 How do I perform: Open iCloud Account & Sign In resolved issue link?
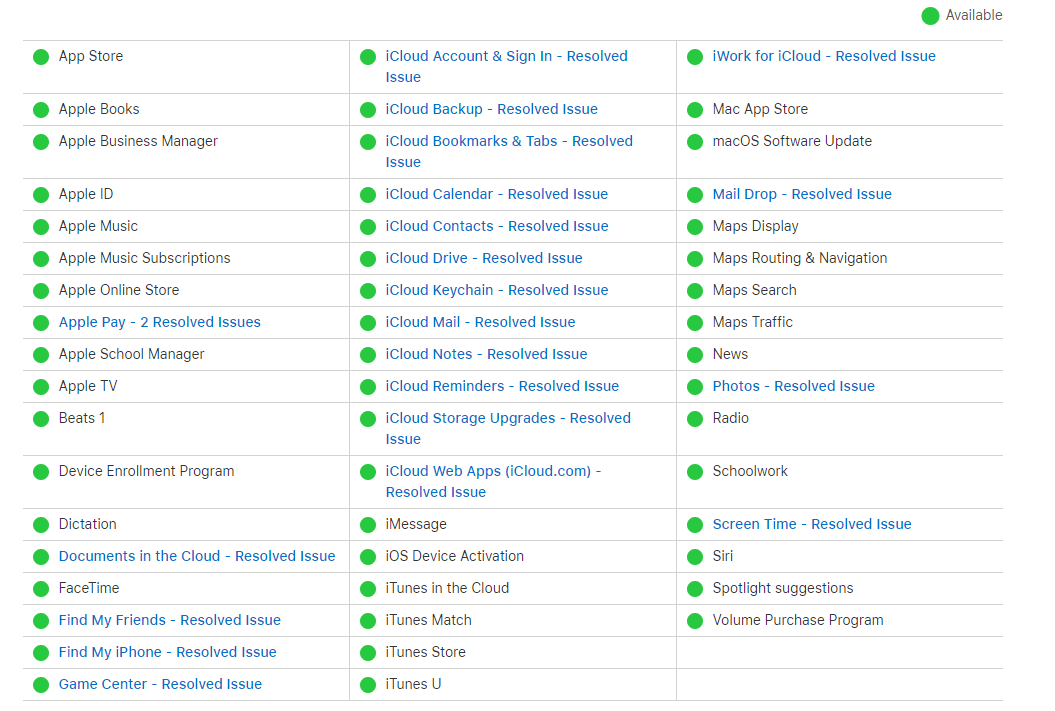[x=506, y=67]
